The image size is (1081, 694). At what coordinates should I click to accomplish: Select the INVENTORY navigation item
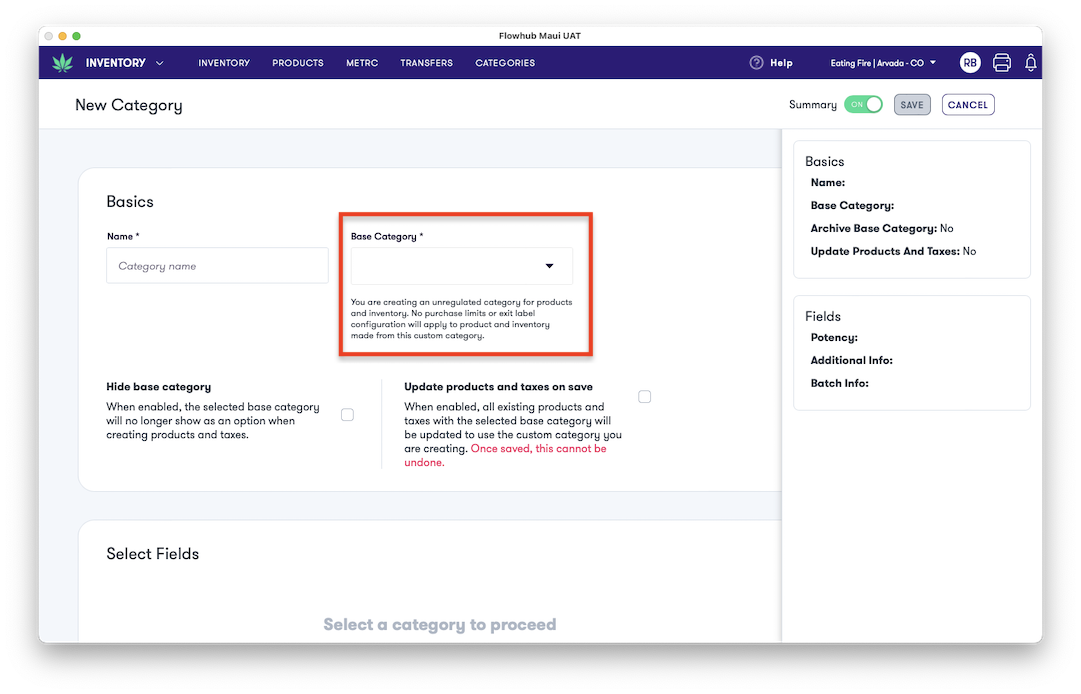pos(224,62)
